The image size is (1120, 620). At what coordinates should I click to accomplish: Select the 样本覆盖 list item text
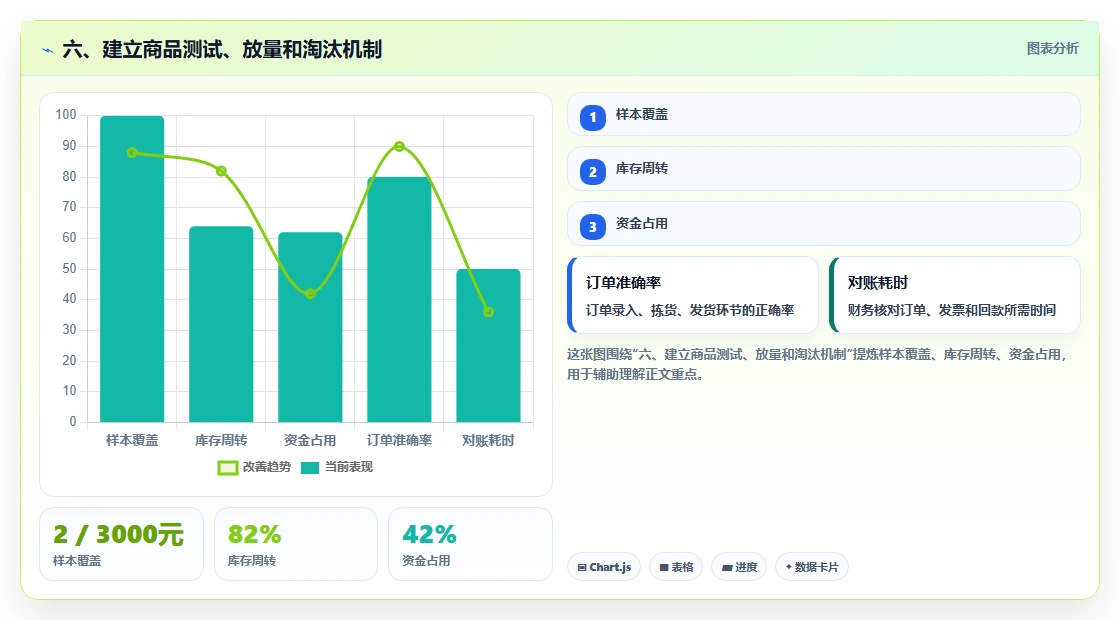641,114
